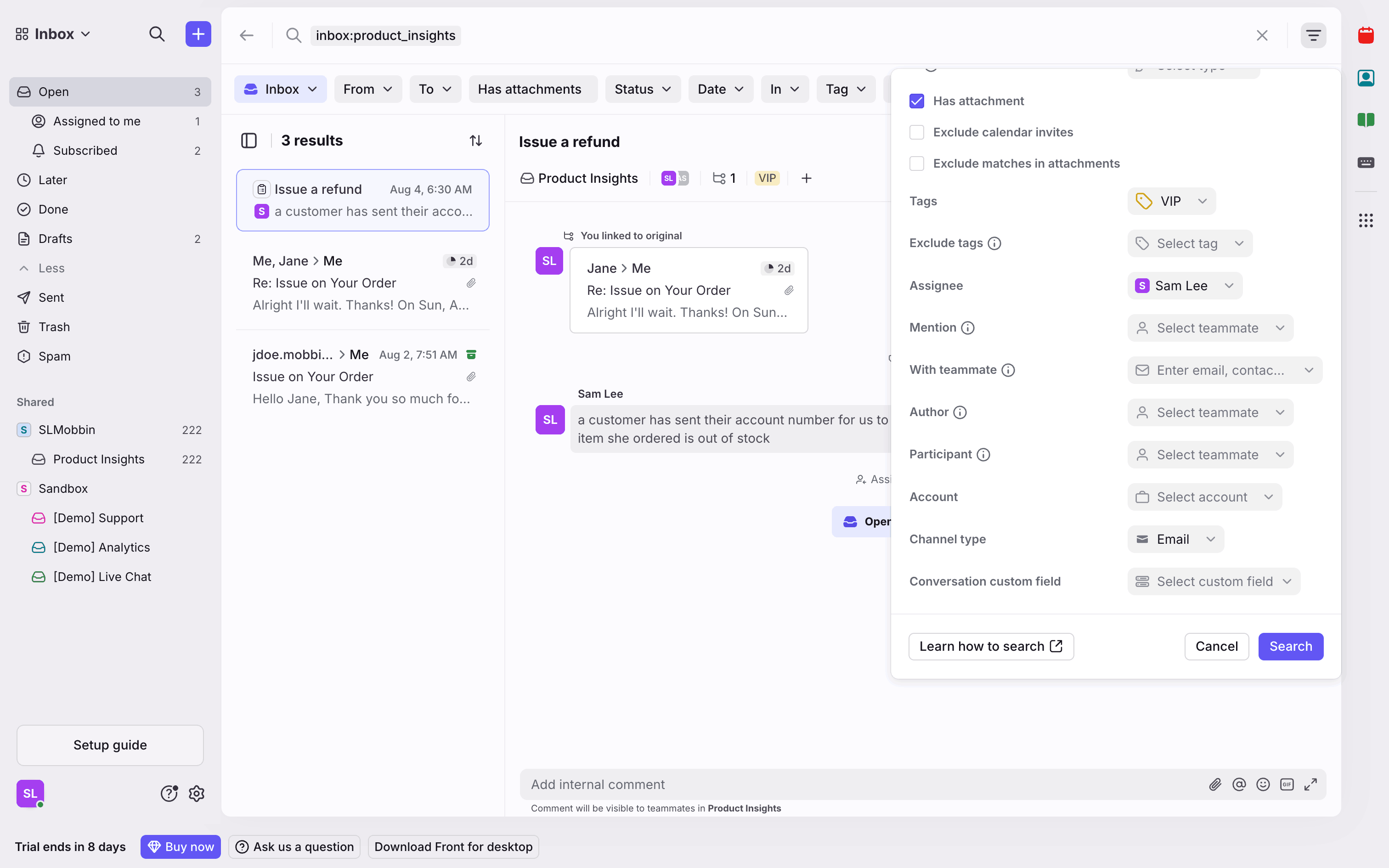Screen dimensions: 1389x868
Task: Open the Status filter dropdown
Action: (x=642, y=89)
